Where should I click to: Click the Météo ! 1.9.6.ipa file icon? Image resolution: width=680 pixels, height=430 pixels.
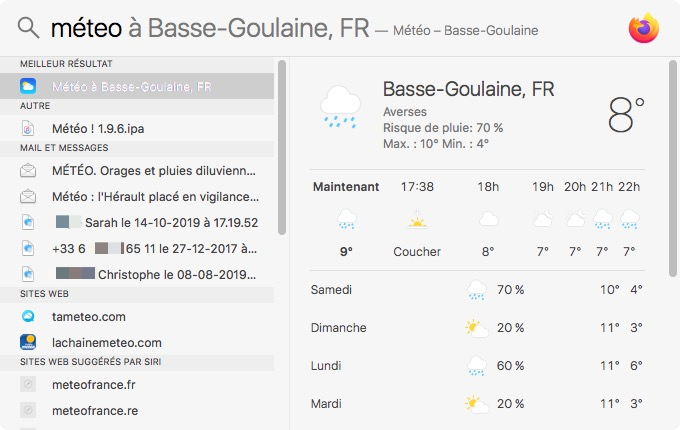tap(28, 128)
